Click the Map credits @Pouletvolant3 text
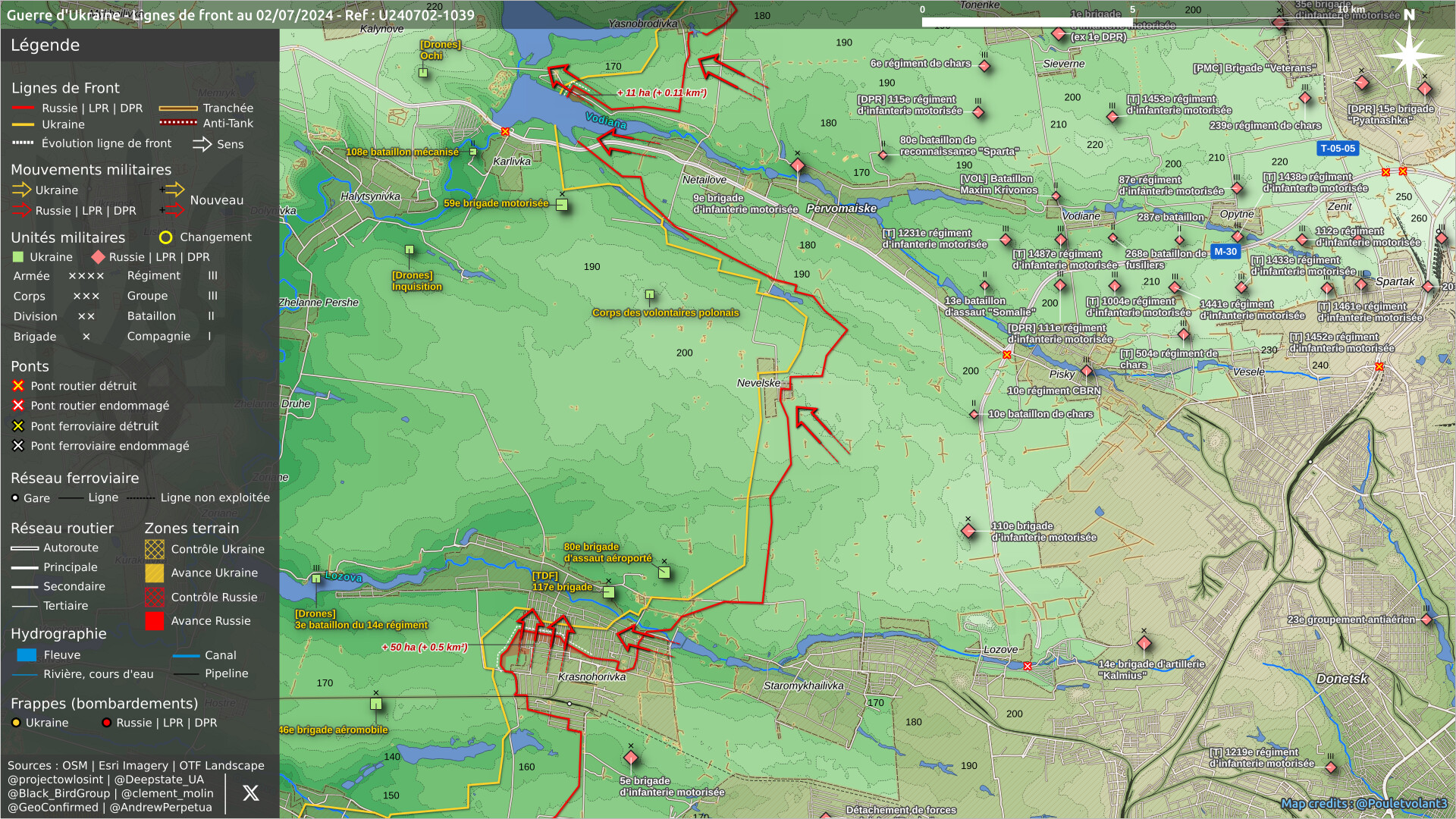The image size is (1456, 819). point(1363,804)
